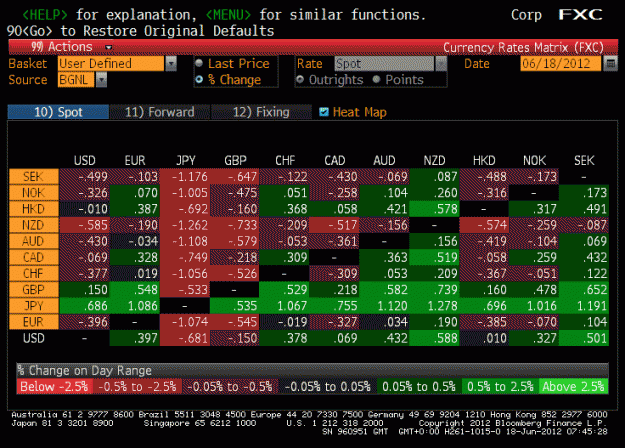This screenshot has width=625, height=448.
Task: Click the -0.05% to -0.5% legend swatch
Action: click(230, 386)
